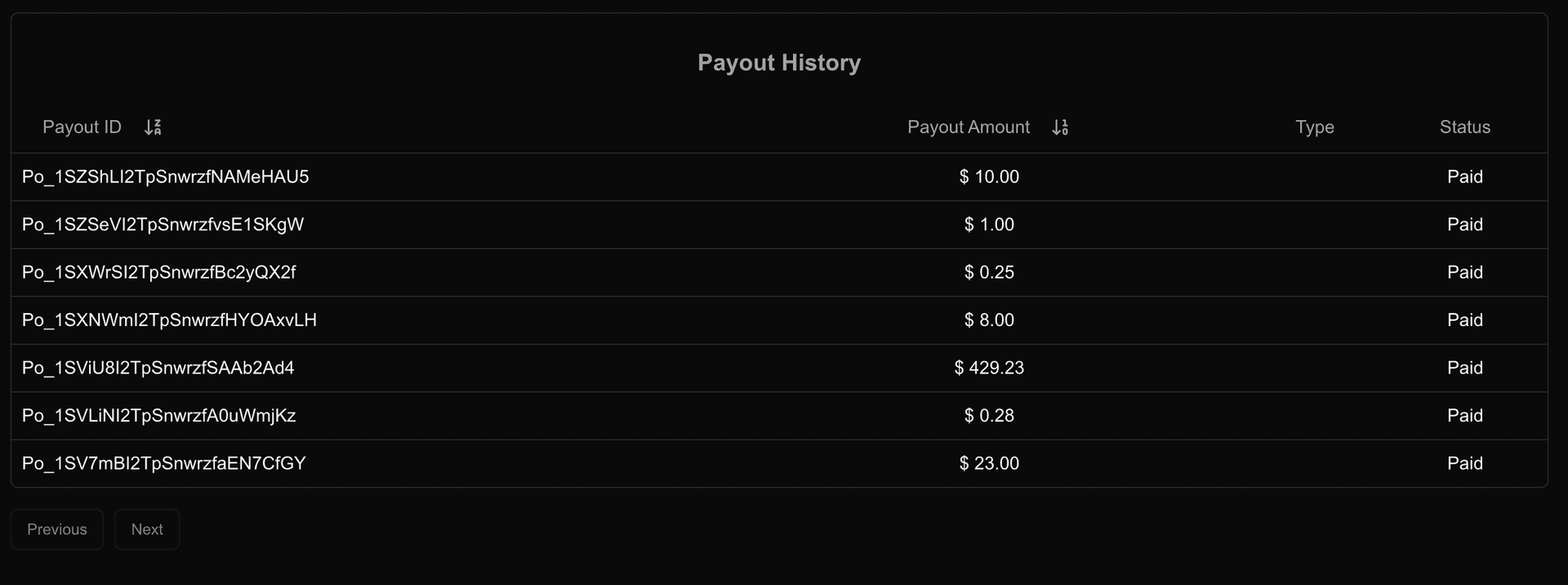1568x585 pixels.
Task: Click the Paid label for the $0.25 payout
Action: click(1465, 272)
